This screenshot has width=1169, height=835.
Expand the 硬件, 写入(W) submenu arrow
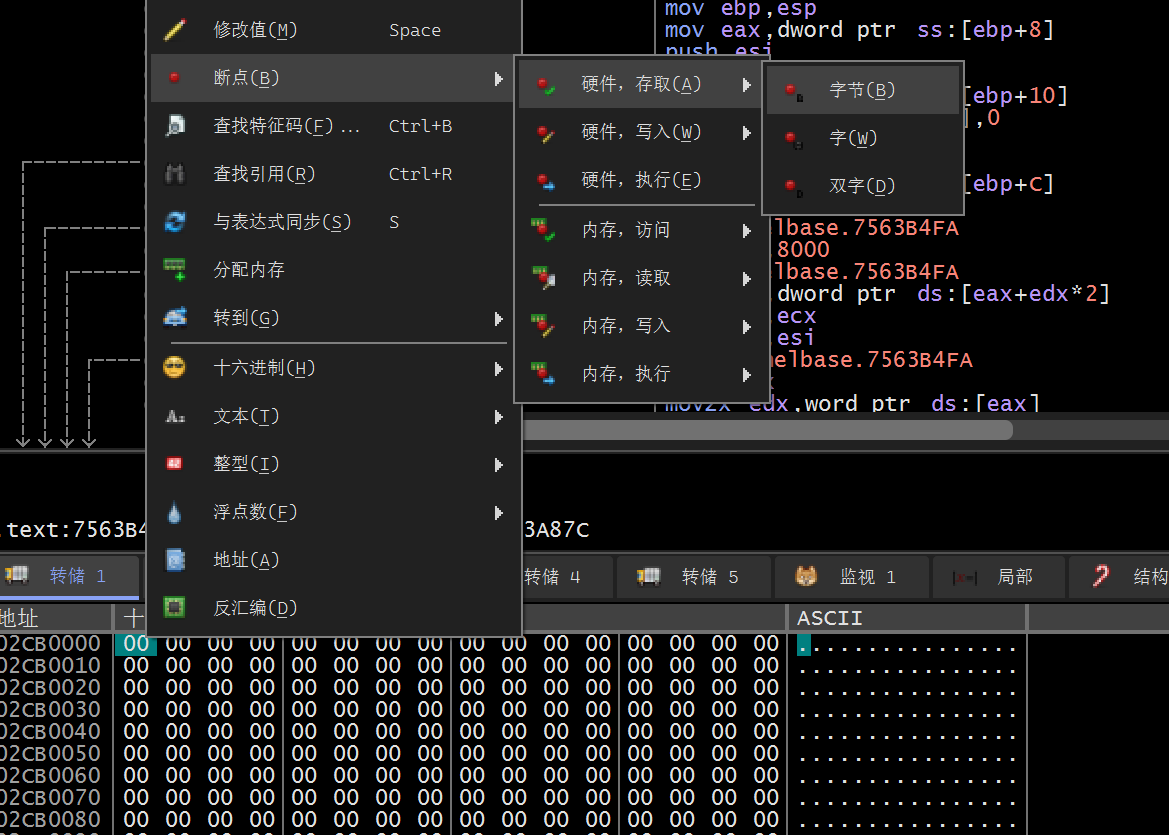(746, 133)
